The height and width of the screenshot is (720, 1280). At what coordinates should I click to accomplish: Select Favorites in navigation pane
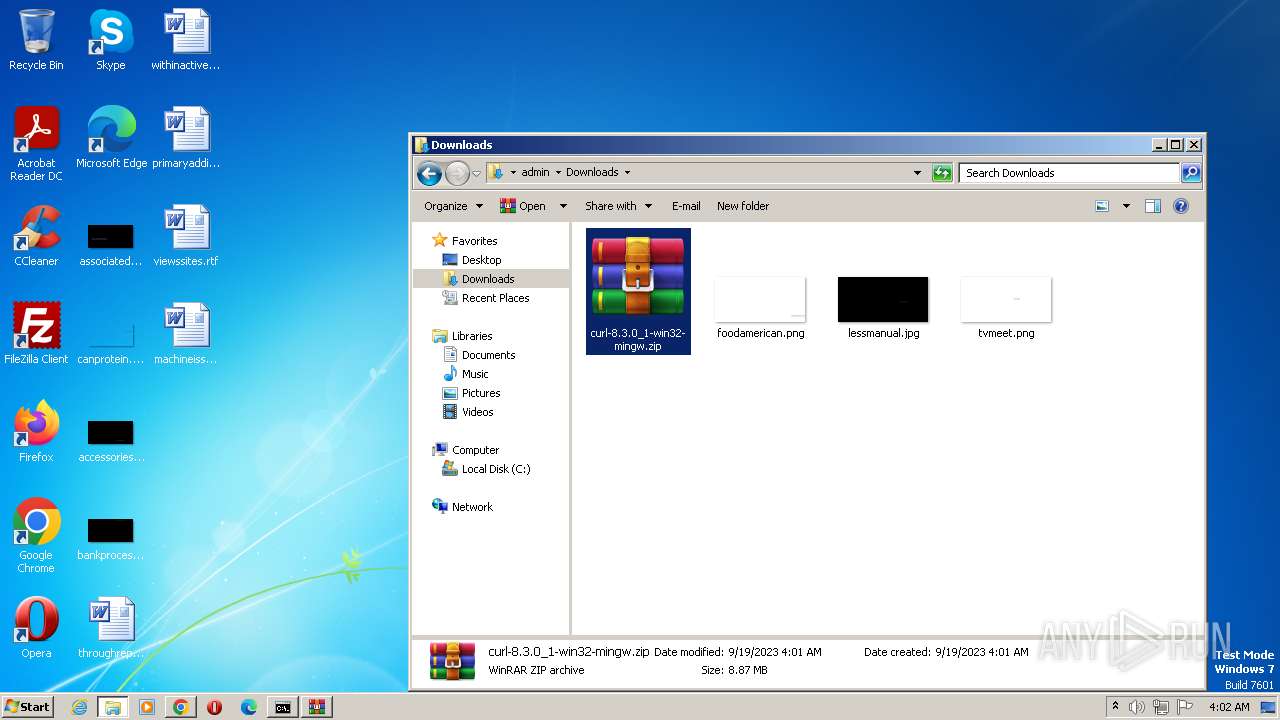click(474, 241)
